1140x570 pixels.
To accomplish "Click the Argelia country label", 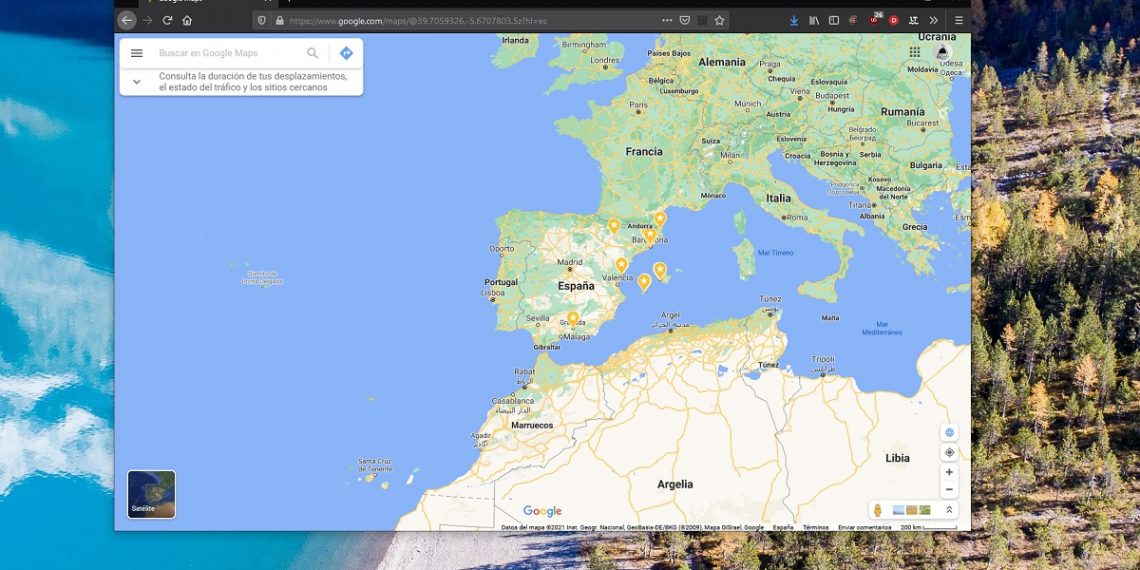I will pyautogui.click(x=675, y=484).
